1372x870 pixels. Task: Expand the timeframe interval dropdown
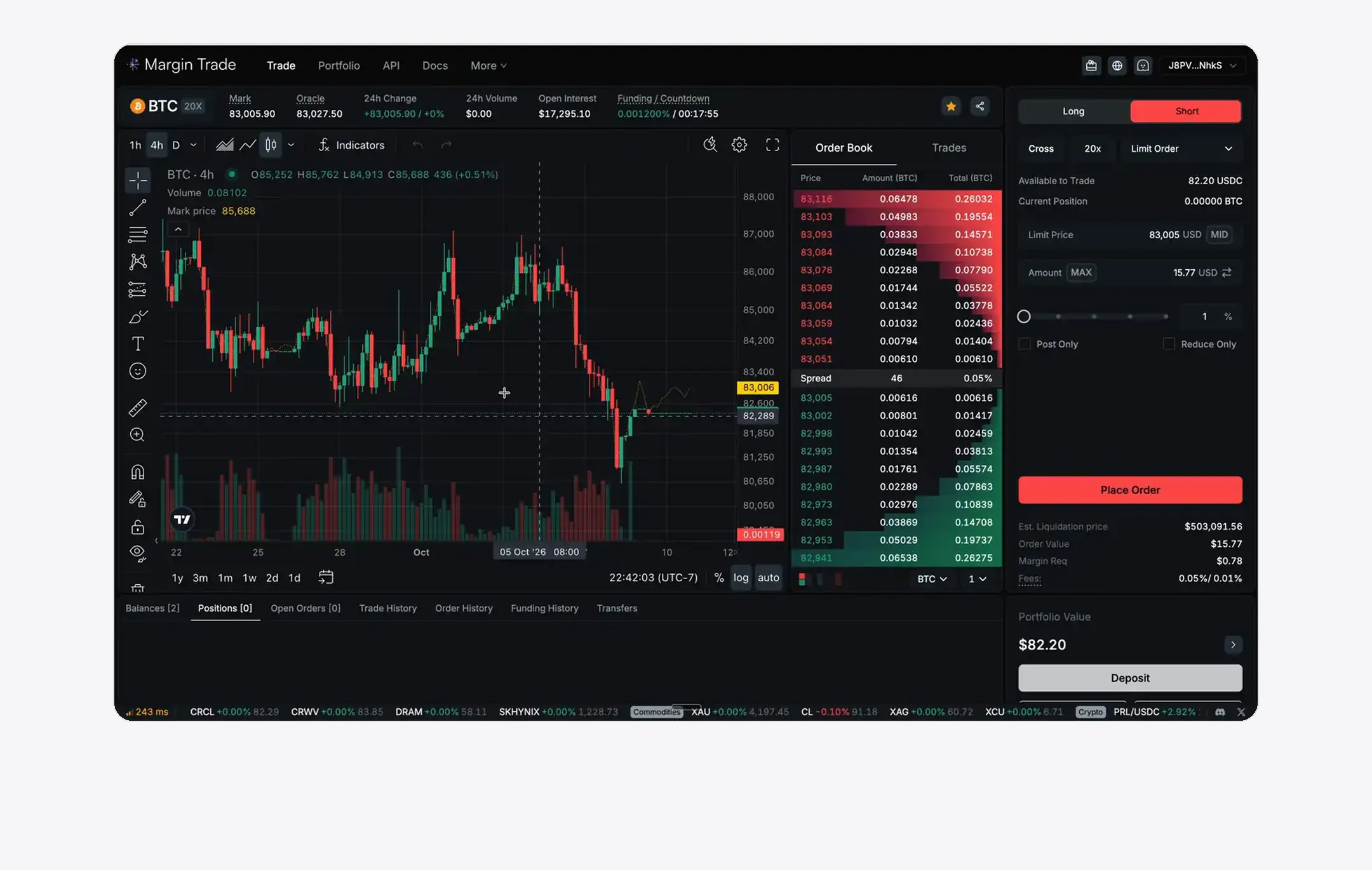[193, 145]
